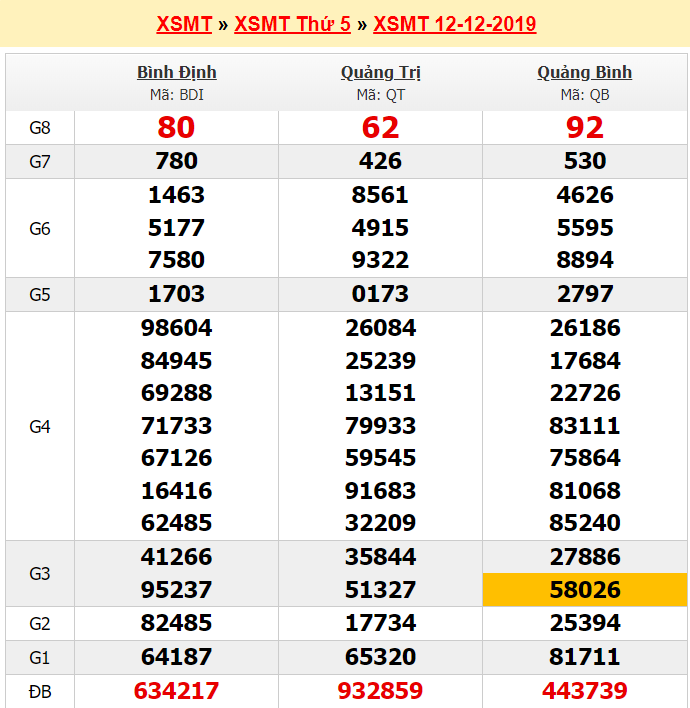The width and height of the screenshot is (690, 708).
Task: Select the G7 result 780
Action: coord(177,161)
